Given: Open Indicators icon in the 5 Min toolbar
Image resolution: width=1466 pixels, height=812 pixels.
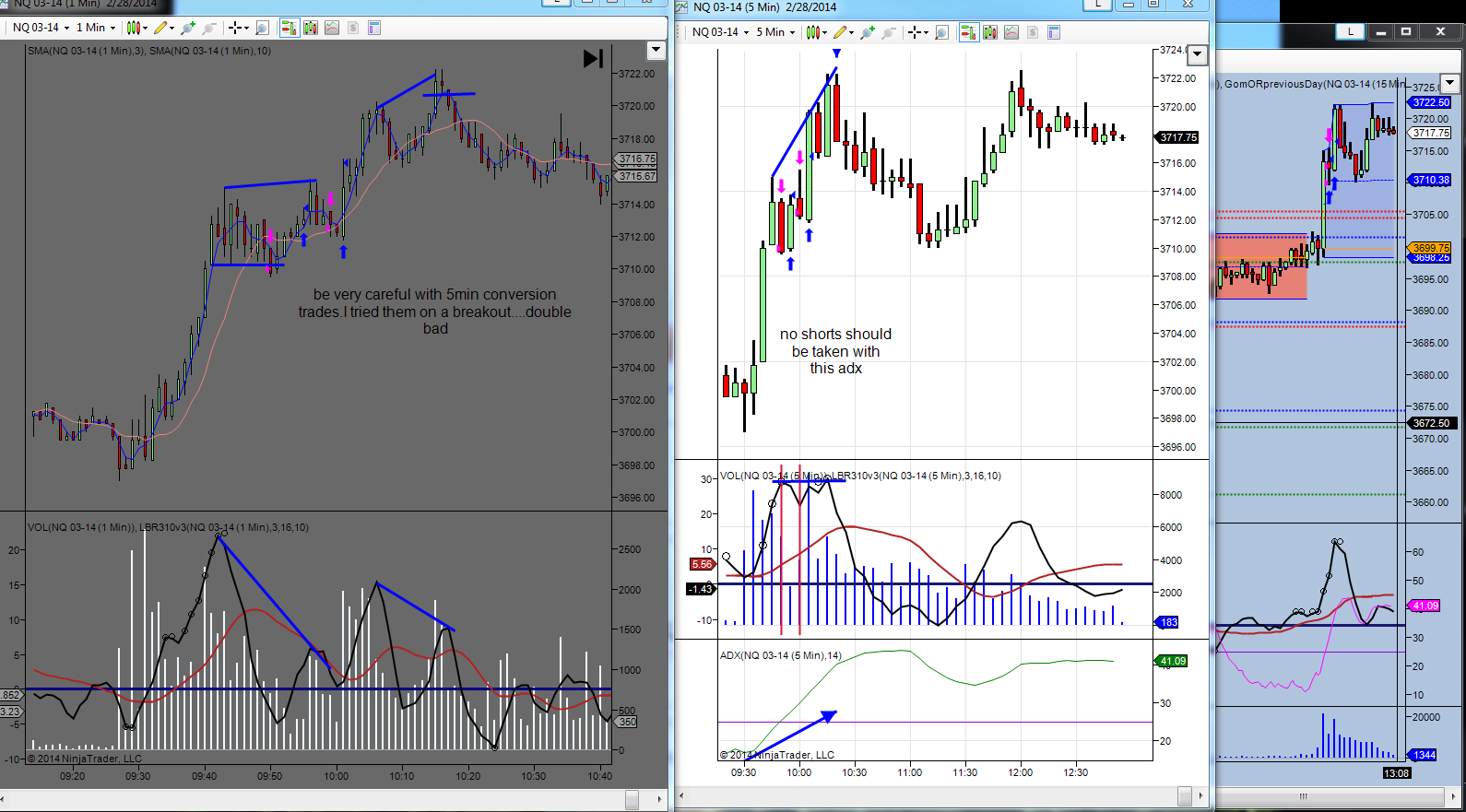Looking at the screenshot, I should point(1011,32).
